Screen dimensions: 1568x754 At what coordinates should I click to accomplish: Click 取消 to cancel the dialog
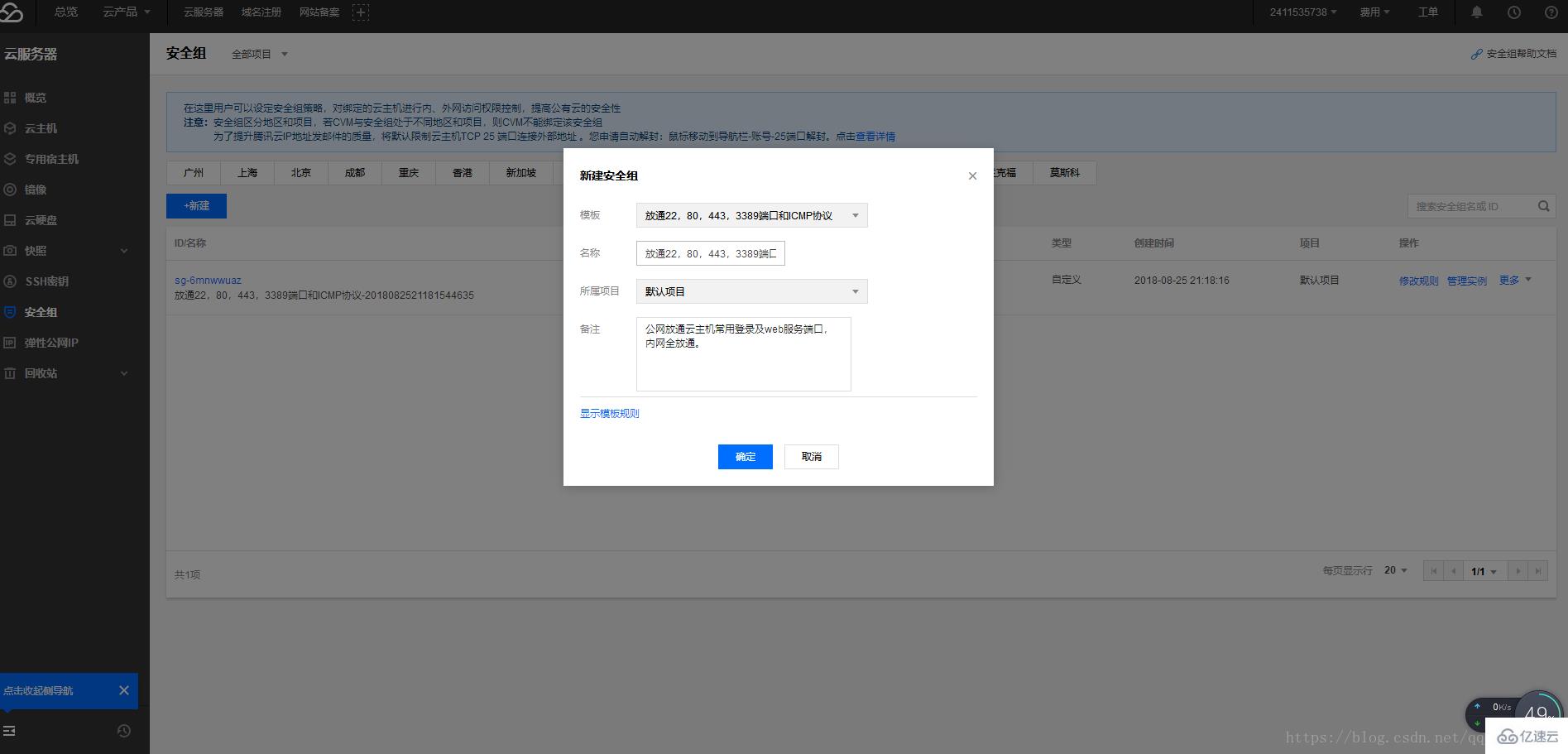(812, 457)
